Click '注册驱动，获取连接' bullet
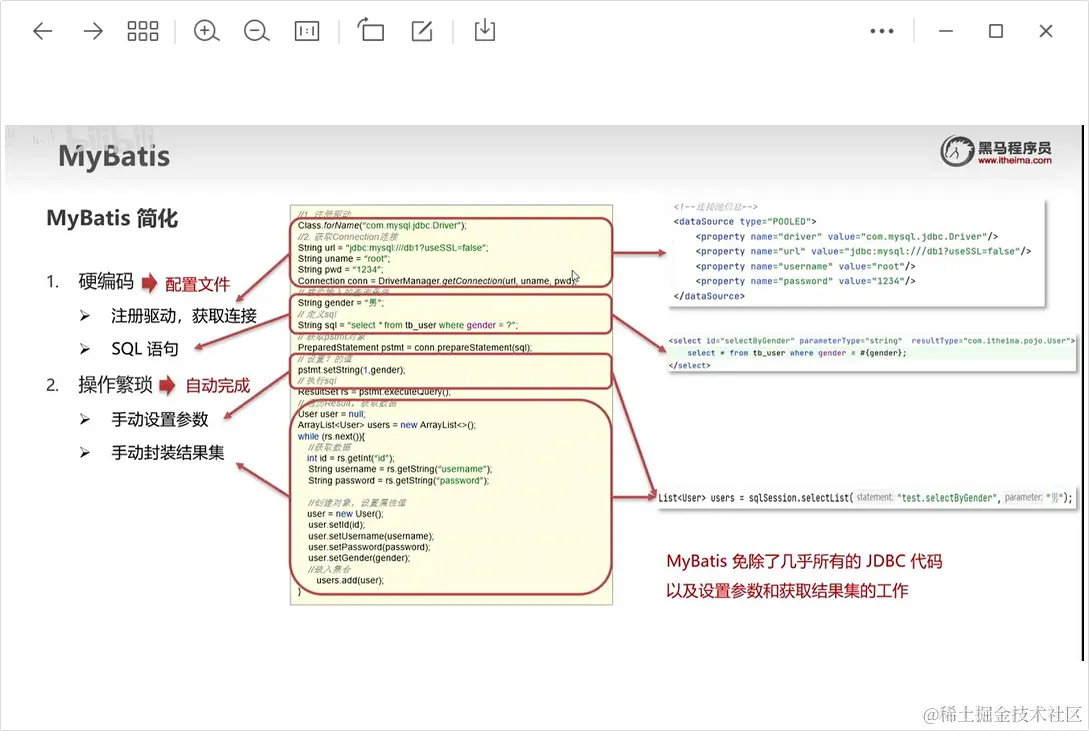The width and height of the screenshot is (1089, 731). 184,316
